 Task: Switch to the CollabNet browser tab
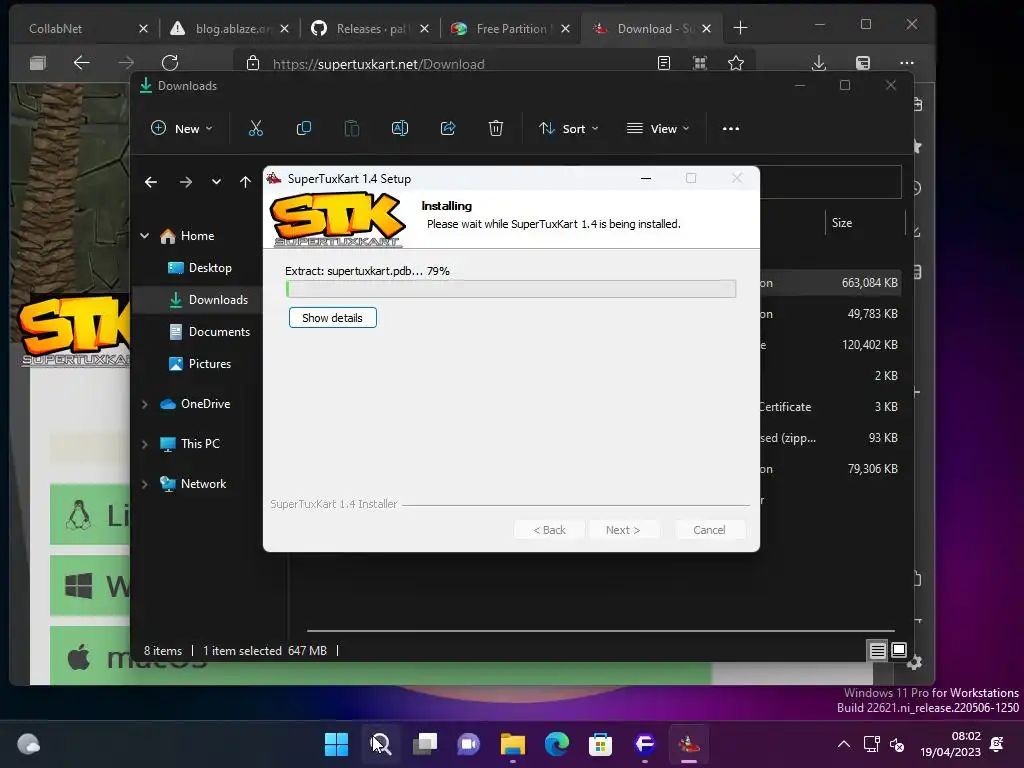click(x=76, y=29)
